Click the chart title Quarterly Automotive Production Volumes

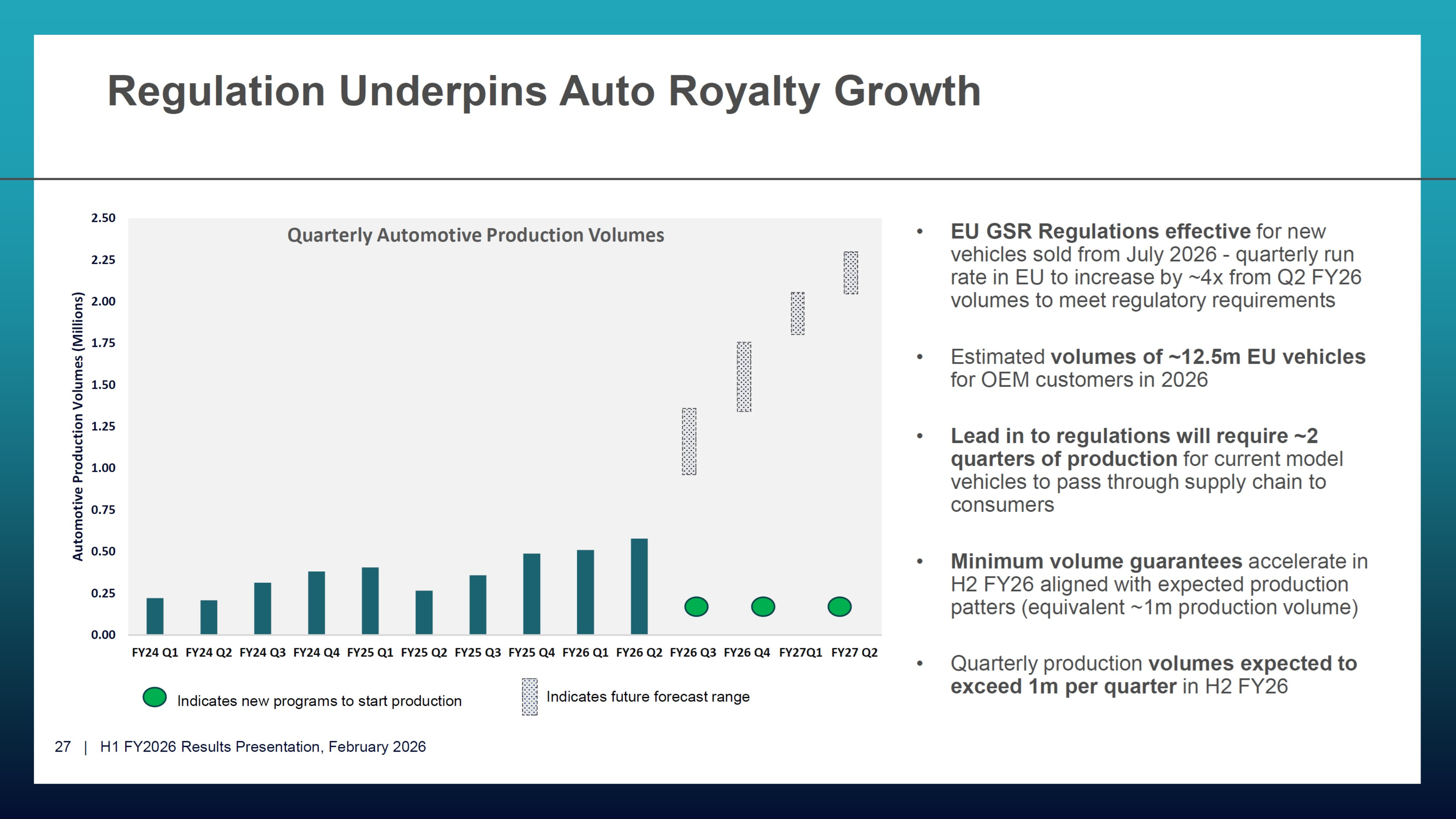[475, 235]
